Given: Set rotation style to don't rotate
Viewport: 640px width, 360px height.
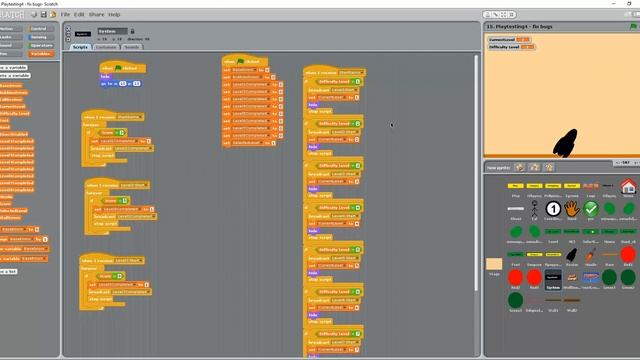Looking at the screenshot, I should 68,39.
